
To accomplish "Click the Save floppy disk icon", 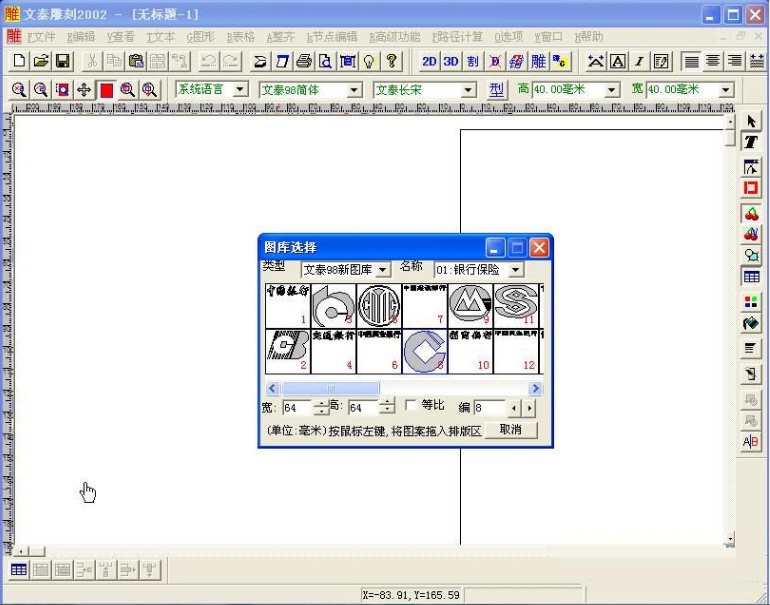I will click(x=62, y=62).
